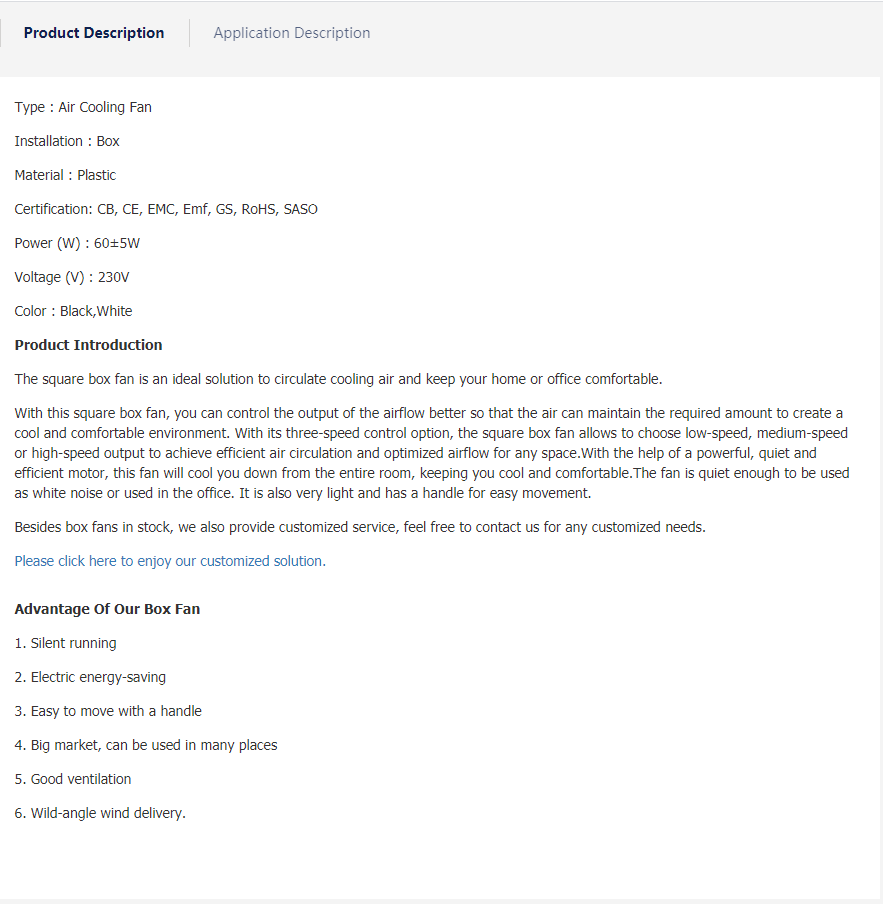Click the Color: Black,White line
The image size is (883, 904).
click(x=73, y=311)
